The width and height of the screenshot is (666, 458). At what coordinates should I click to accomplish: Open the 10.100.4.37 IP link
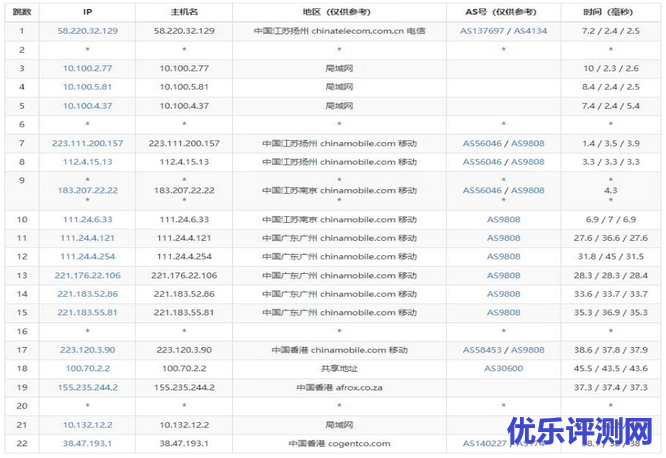pos(87,105)
